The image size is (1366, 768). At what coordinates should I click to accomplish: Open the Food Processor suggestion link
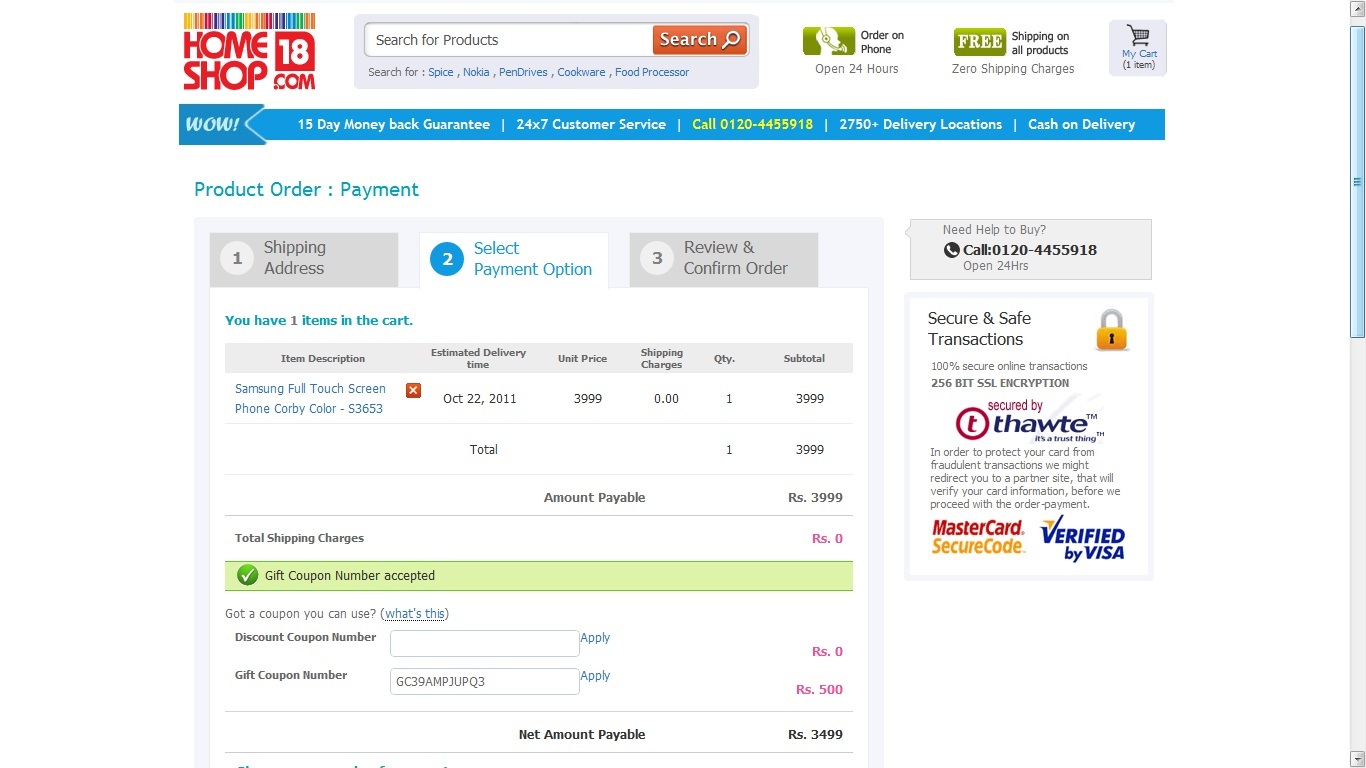click(x=652, y=72)
